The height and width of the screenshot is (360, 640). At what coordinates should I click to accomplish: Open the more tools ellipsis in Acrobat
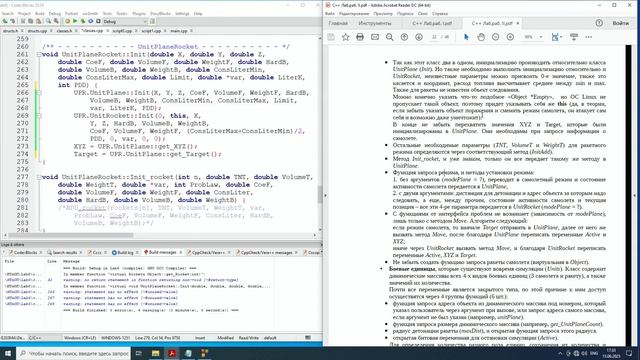point(589,37)
